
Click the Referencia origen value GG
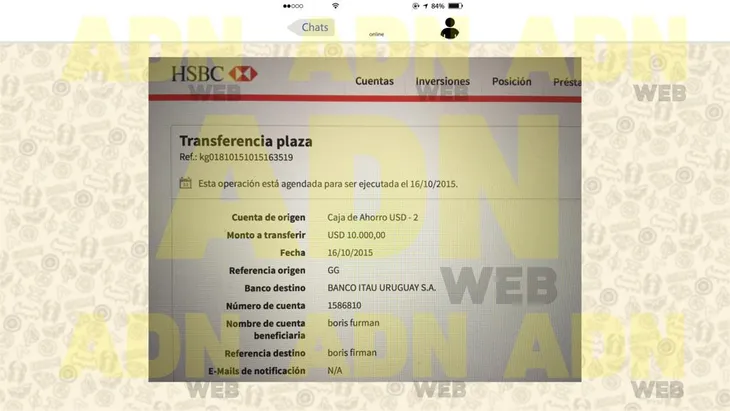click(333, 270)
